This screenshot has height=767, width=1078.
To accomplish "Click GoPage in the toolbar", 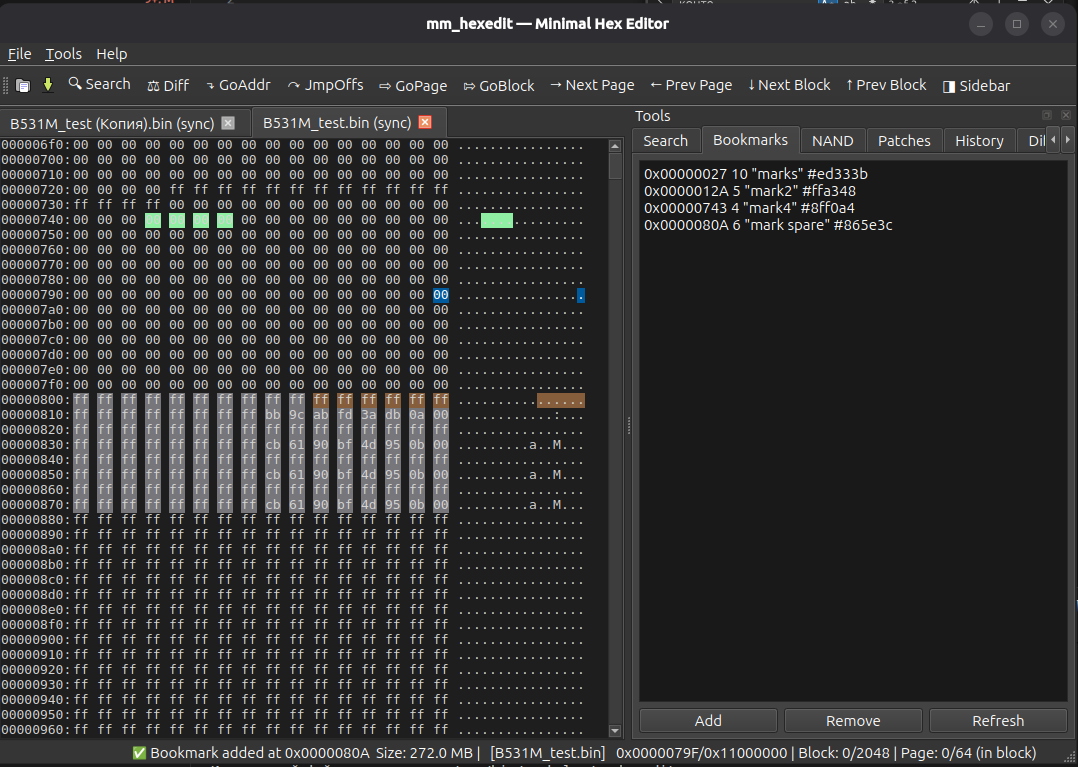I will coord(412,86).
